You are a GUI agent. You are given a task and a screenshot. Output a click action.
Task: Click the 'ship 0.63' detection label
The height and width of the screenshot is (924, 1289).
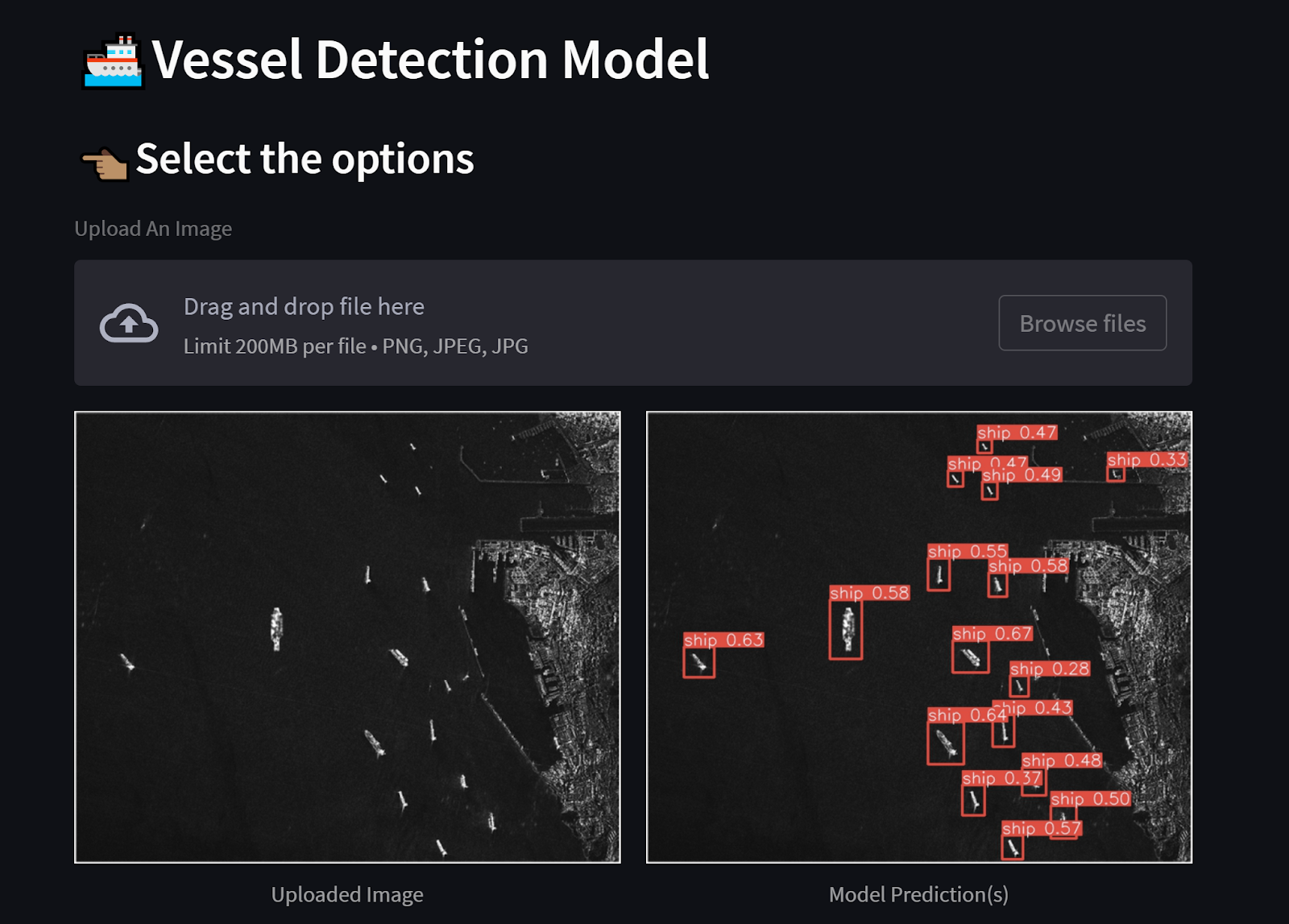[x=723, y=640]
